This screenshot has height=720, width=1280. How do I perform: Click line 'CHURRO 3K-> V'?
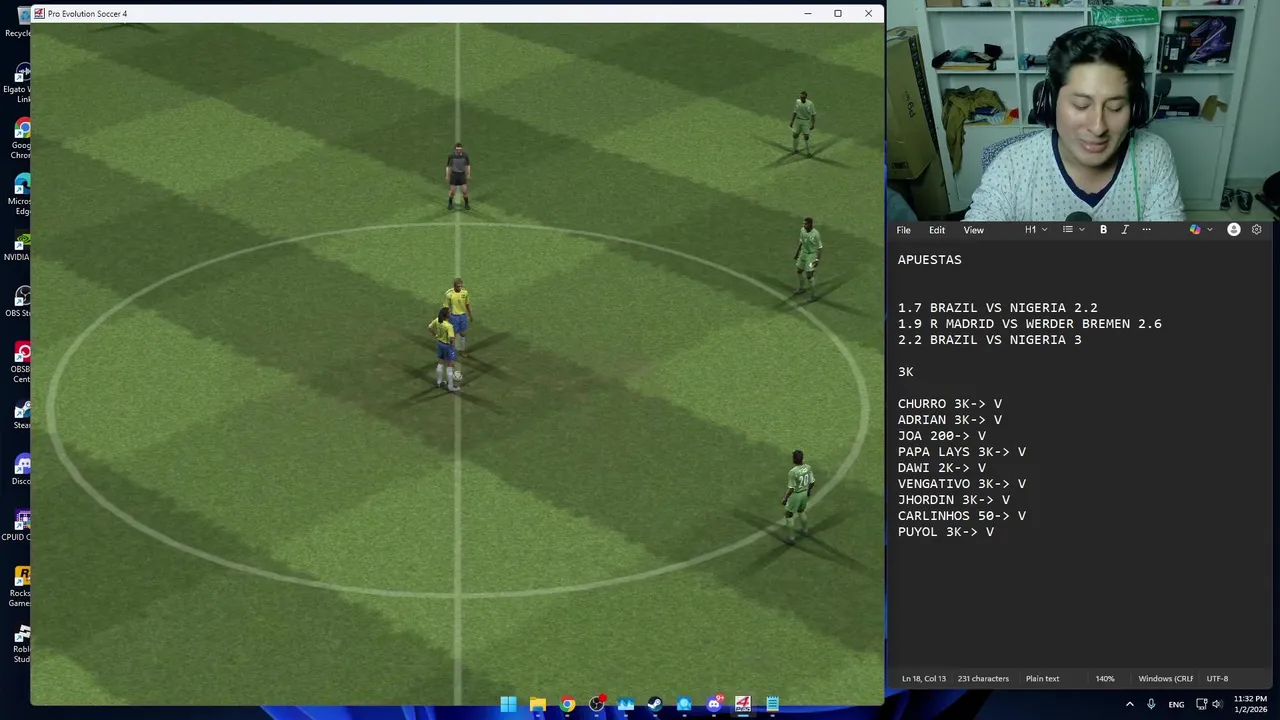point(950,404)
